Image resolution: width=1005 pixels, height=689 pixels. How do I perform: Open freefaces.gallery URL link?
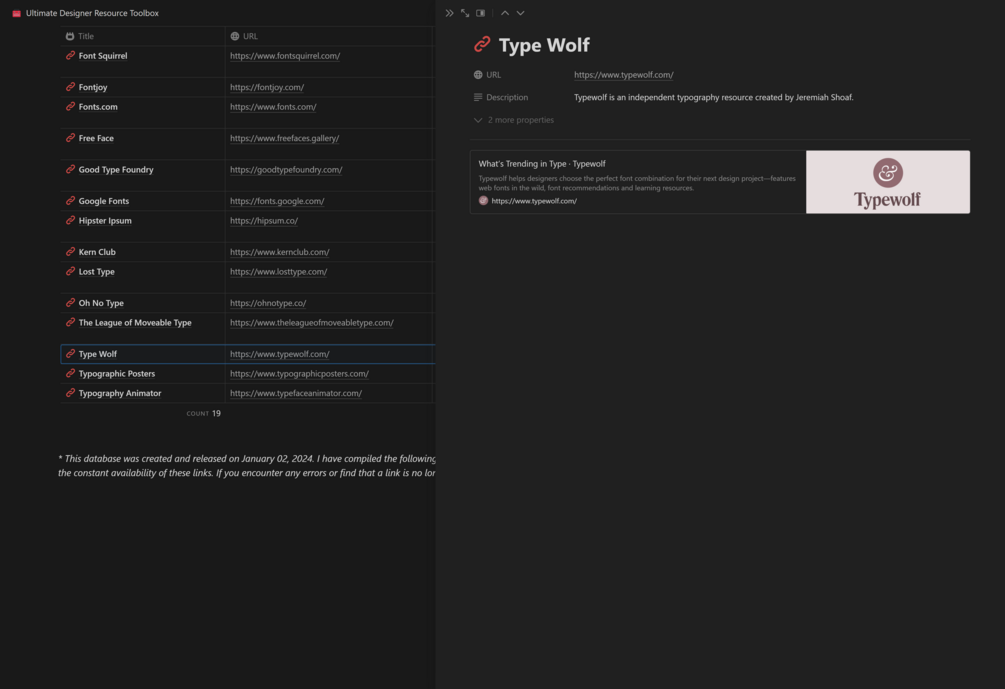click(284, 138)
